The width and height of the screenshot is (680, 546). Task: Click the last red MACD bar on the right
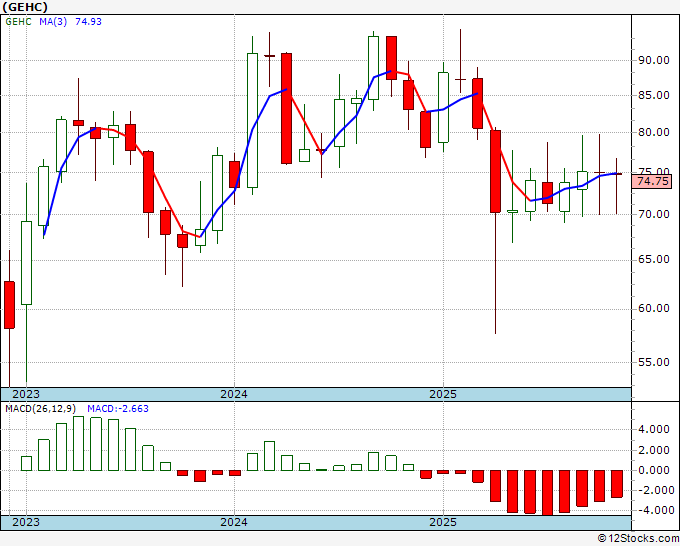click(617, 484)
